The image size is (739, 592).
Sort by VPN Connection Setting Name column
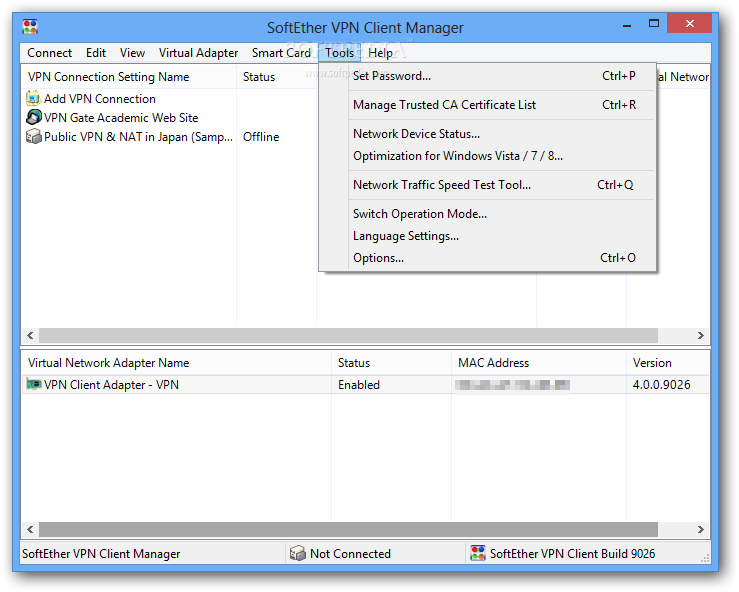129,77
